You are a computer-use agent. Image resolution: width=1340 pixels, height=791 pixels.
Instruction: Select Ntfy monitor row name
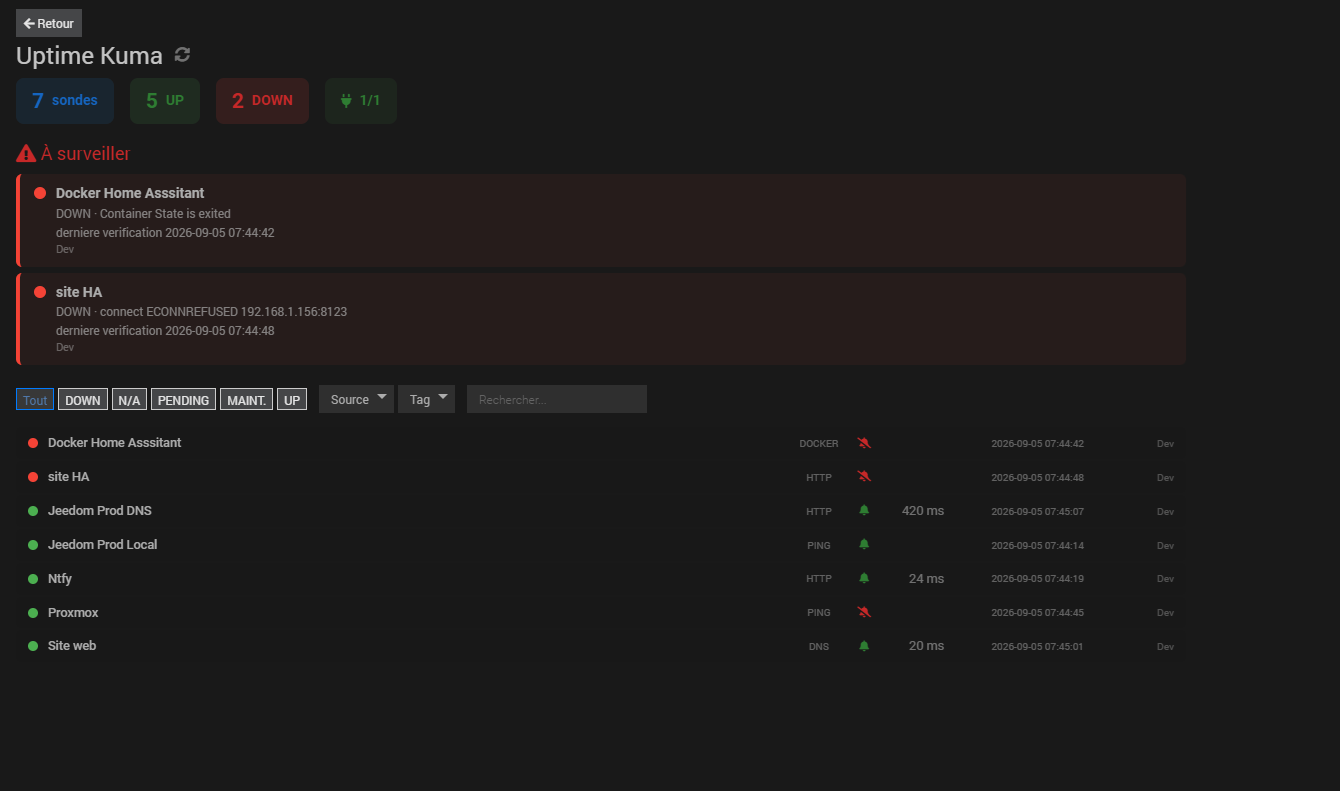tap(60, 579)
